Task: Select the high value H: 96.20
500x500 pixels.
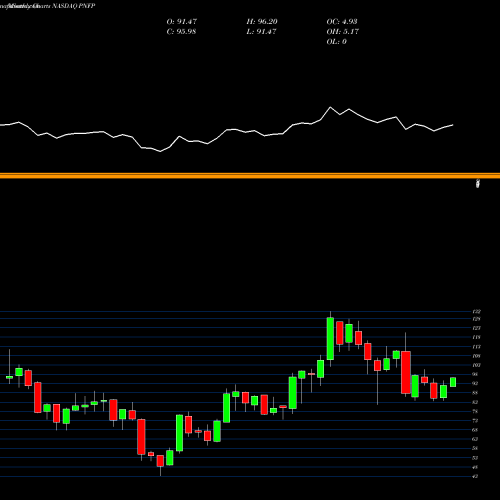Action: 262,22
